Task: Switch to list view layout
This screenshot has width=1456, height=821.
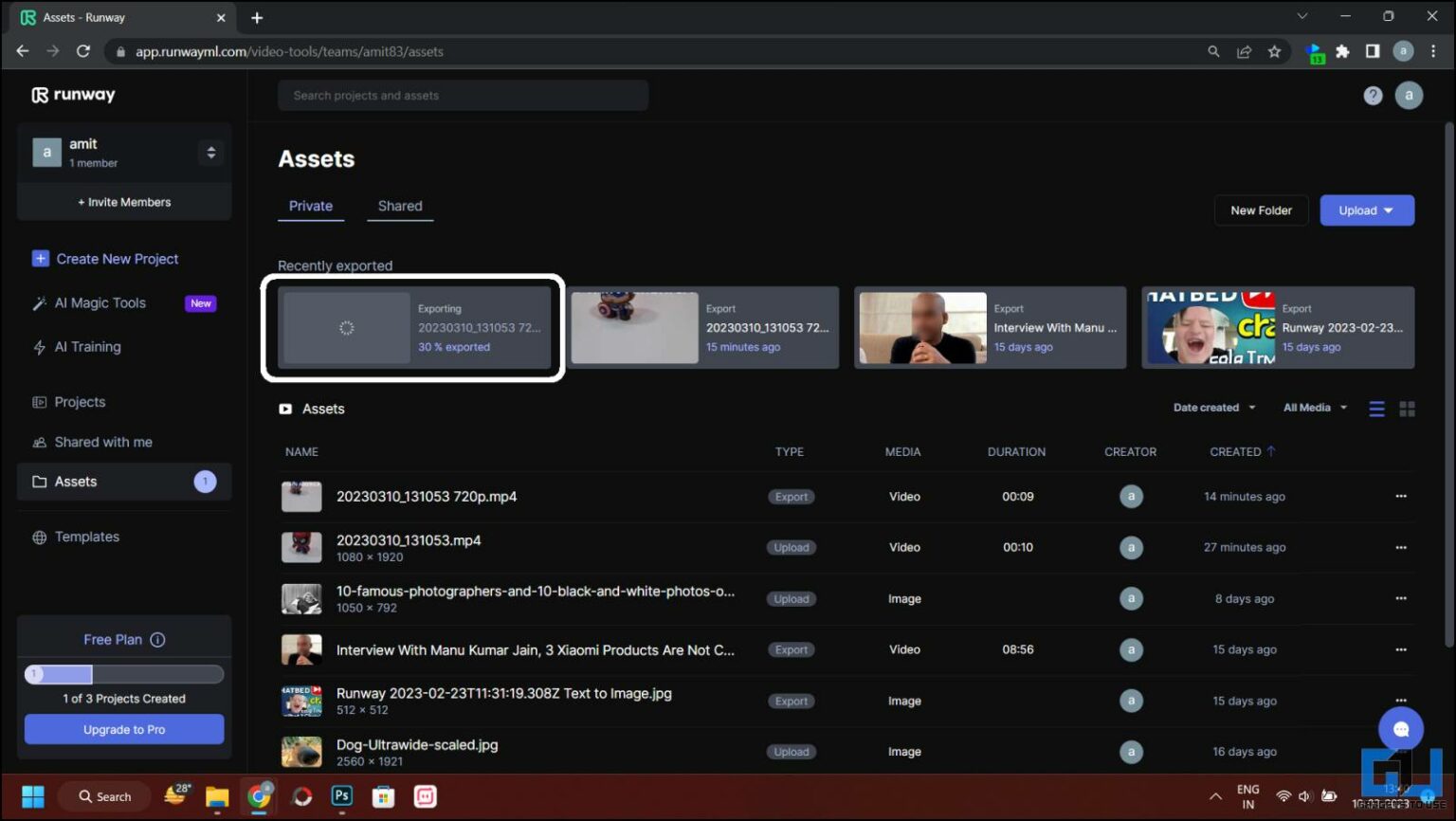Action: [1376, 409]
